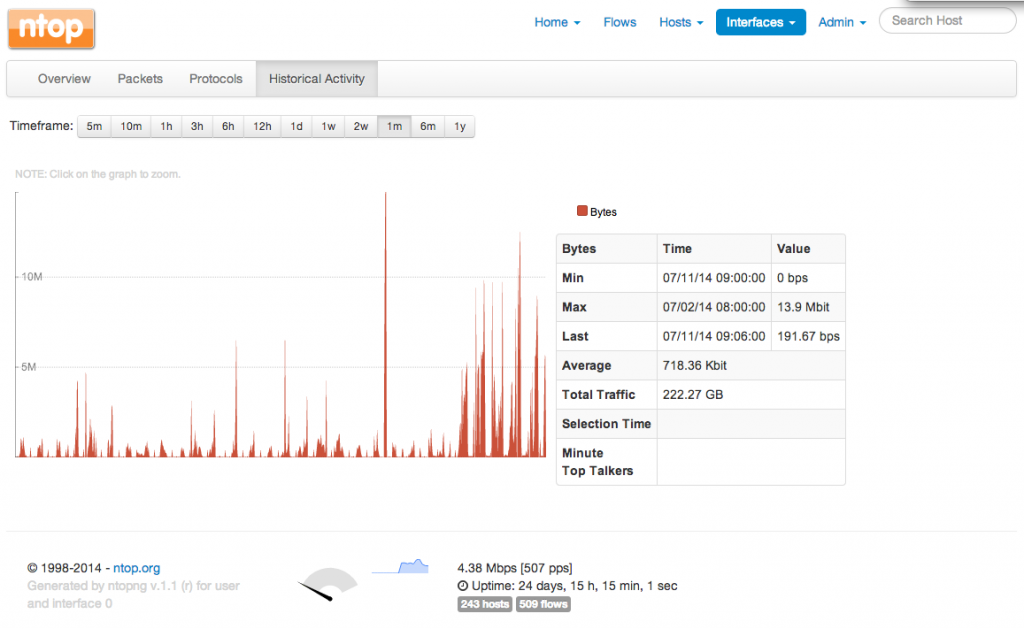The height and width of the screenshot is (629, 1024).
Task: Expand the Hosts dropdown
Action: pyautogui.click(x=681, y=22)
